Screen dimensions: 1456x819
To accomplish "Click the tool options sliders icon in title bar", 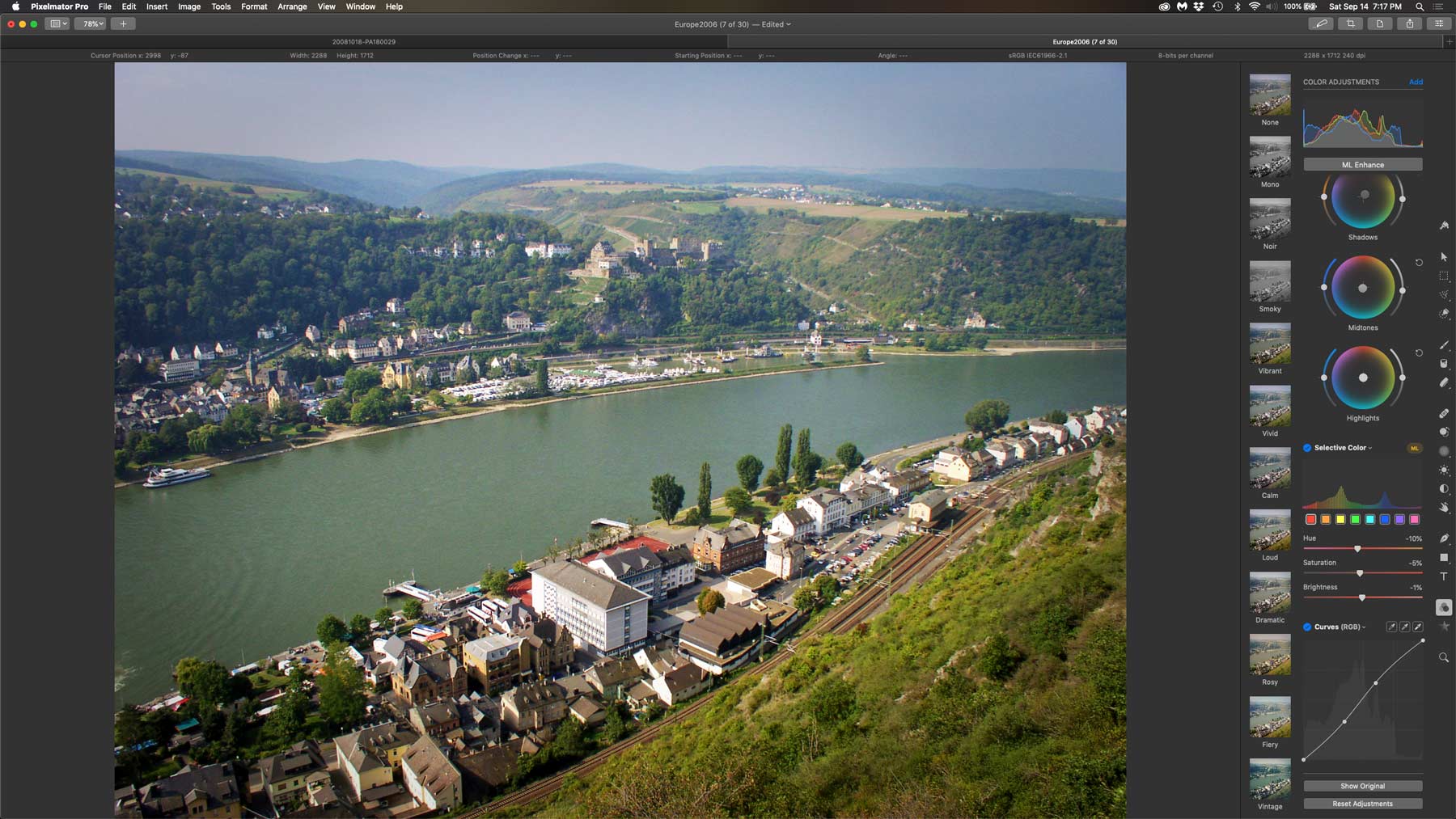I will pyautogui.click(x=1439, y=24).
